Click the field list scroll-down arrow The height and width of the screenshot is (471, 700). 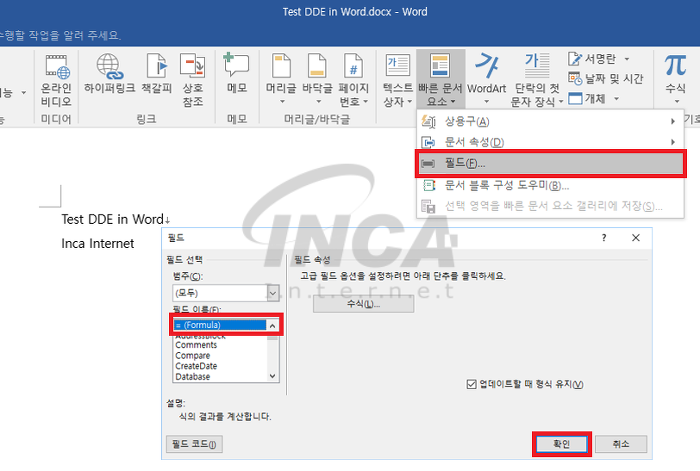pyautogui.click(x=273, y=376)
